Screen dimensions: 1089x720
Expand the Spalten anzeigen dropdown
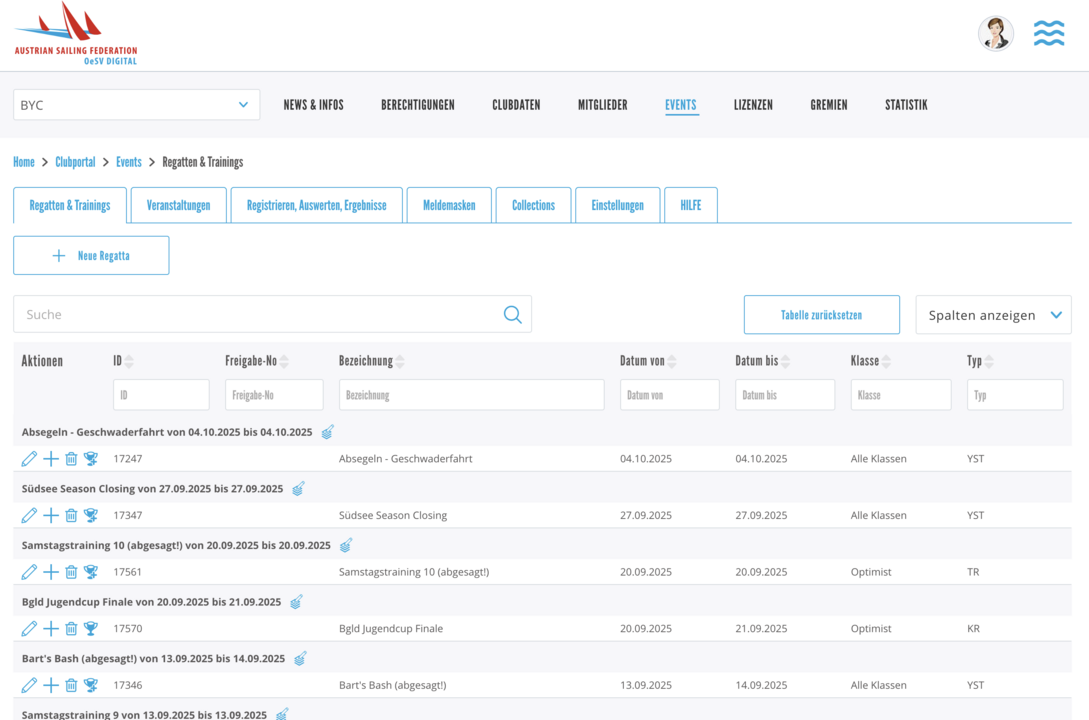point(993,315)
